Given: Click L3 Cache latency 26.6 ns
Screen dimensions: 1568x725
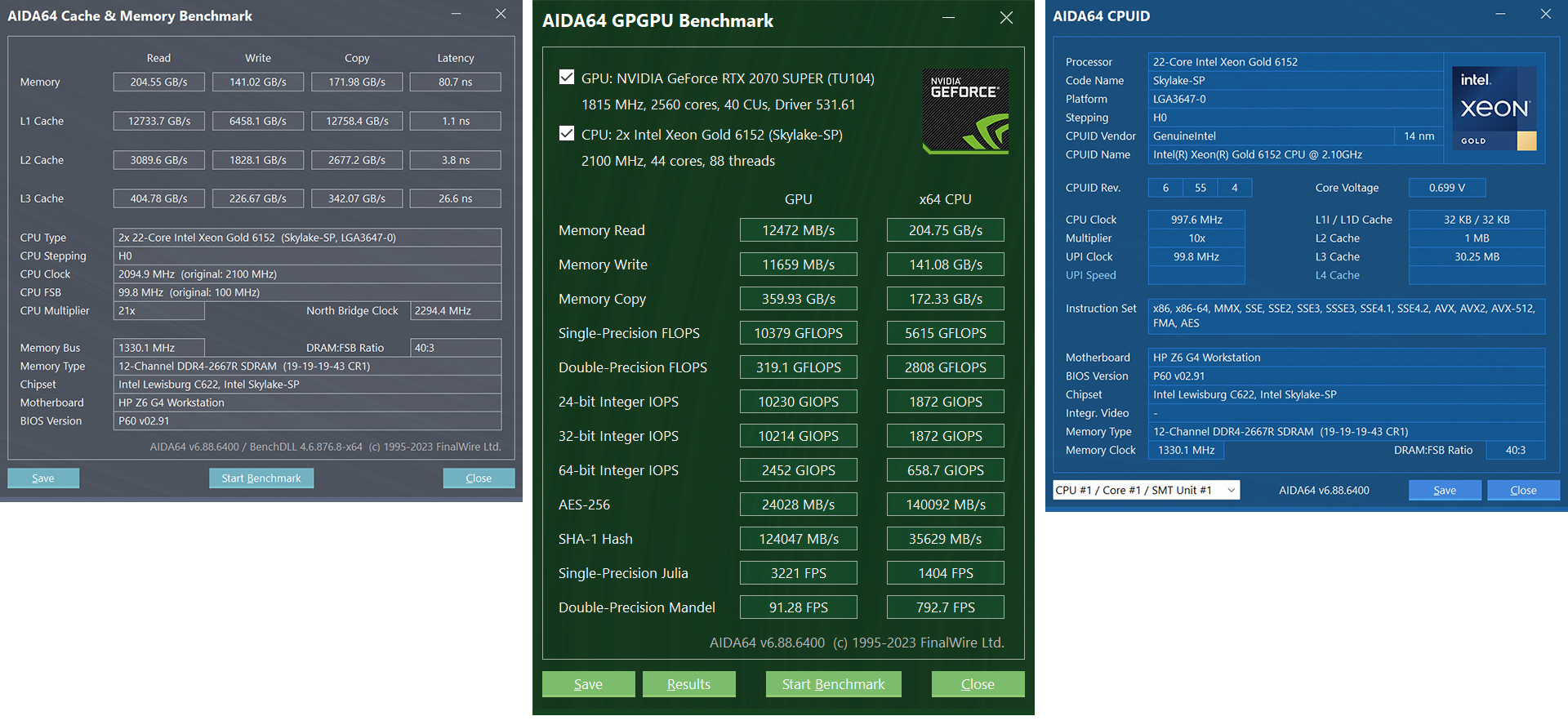Looking at the screenshot, I should [456, 198].
